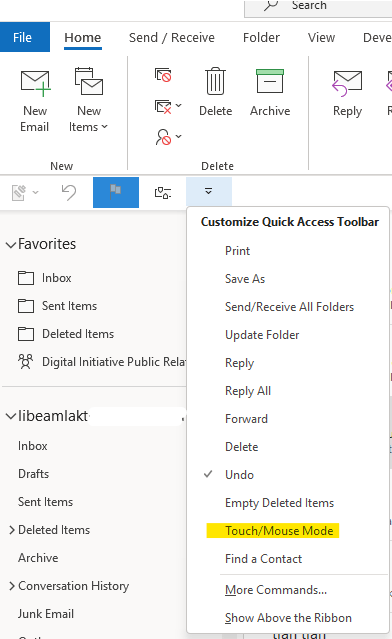Open the Clean Up dropdown arrow
This screenshot has height=639, width=392.
point(178,106)
